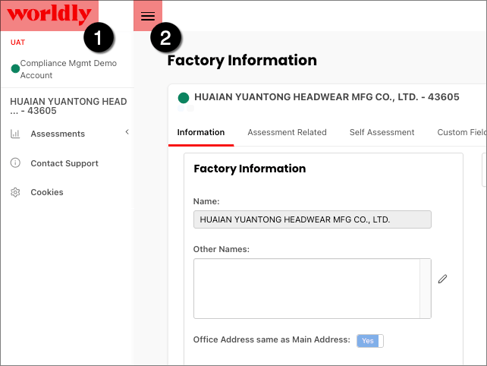Open the Custom Fields tab

[x=461, y=132]
